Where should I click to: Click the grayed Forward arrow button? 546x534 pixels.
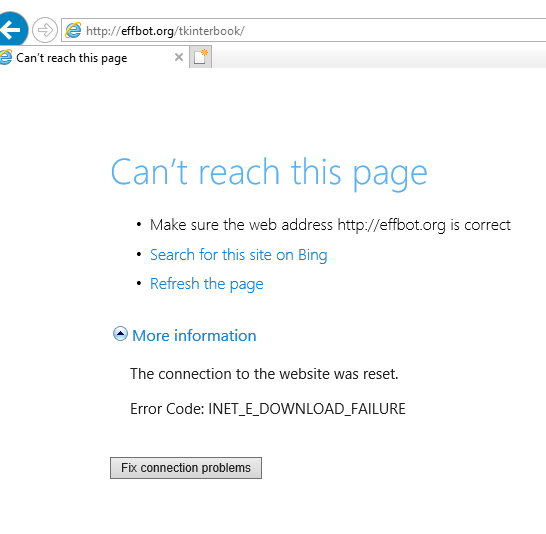pyautogui.click(x=45, y=30)
